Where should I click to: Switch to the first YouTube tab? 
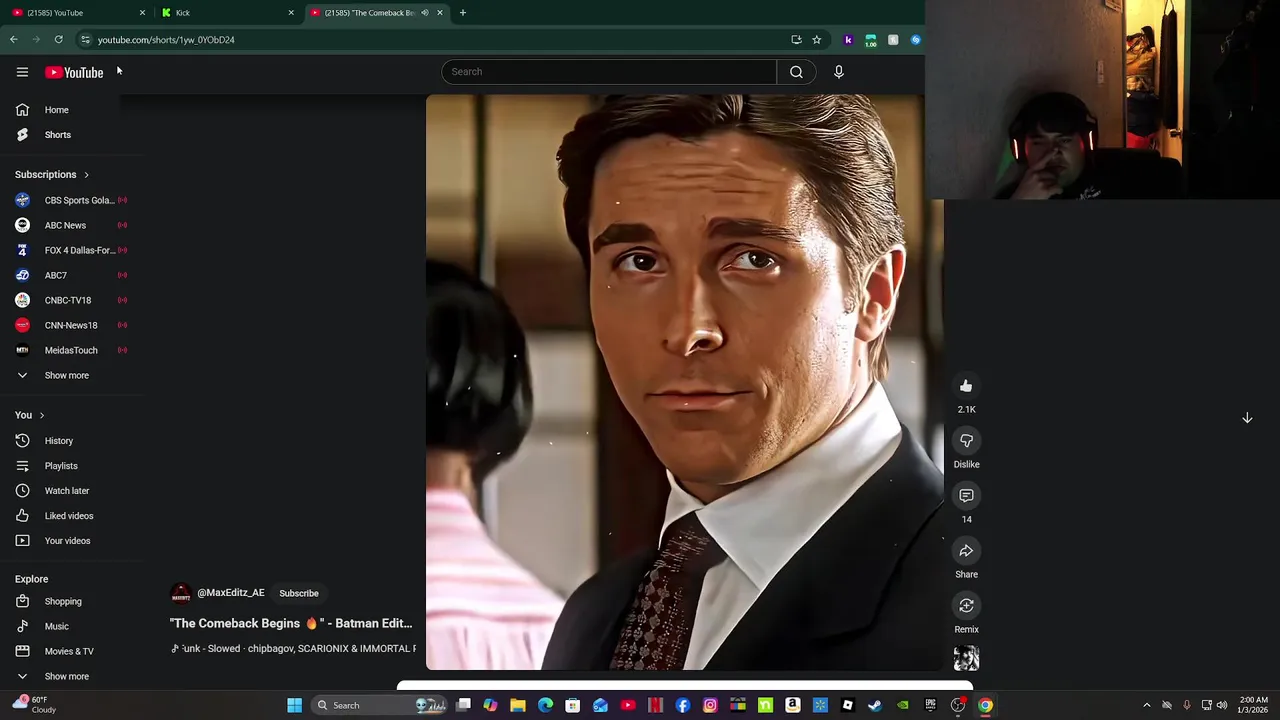tap(78, 13)
